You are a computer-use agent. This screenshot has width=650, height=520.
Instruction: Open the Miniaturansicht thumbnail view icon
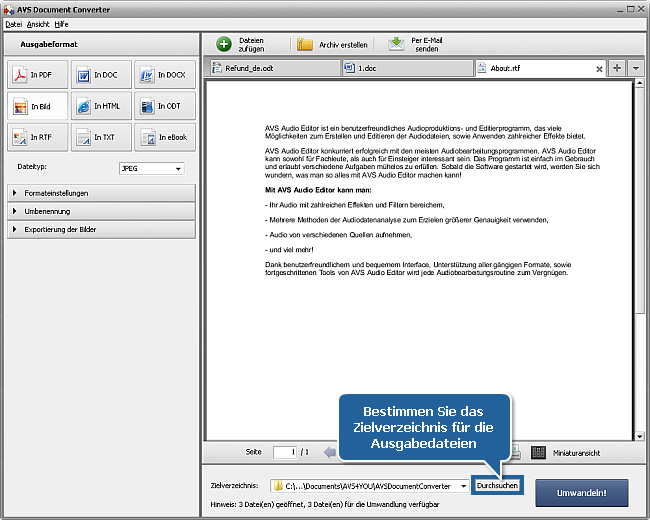pos(538,452)
